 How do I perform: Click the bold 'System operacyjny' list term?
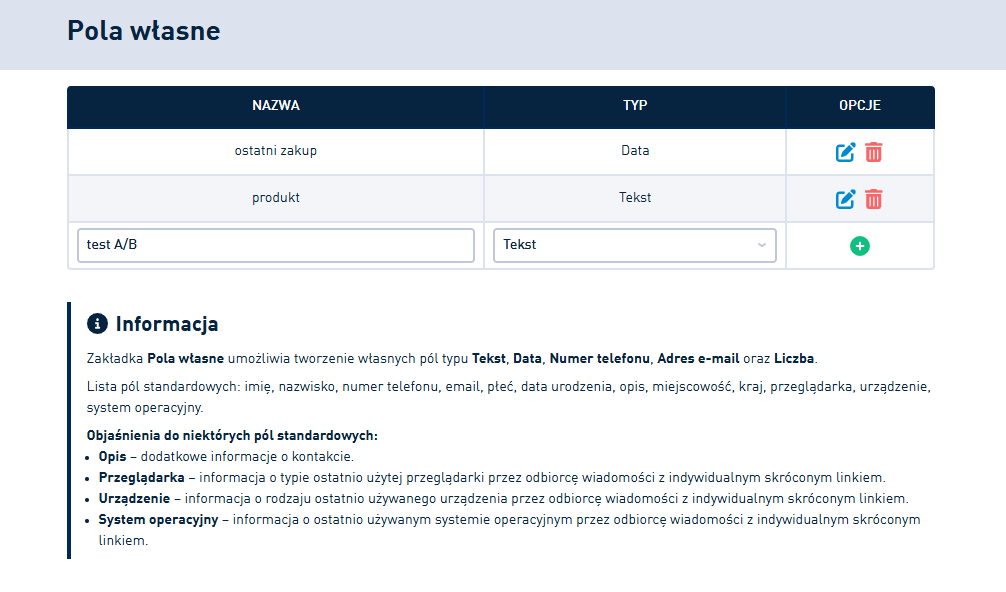click(157, 520)
